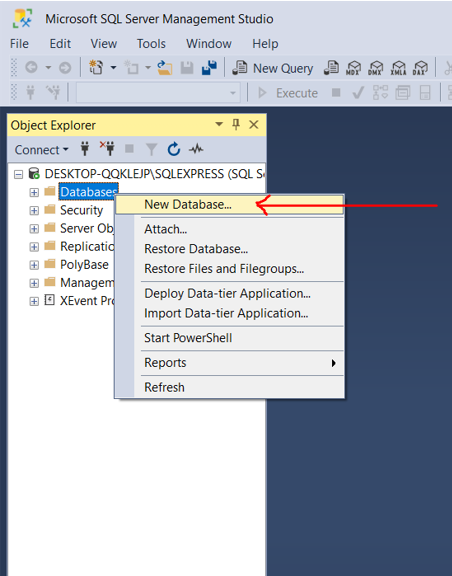Expand the Replication folder

(x=34, y=247)
